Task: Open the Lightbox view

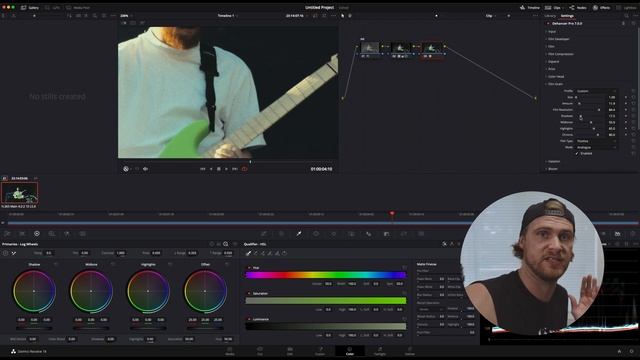Action: [x=627, y=7]
